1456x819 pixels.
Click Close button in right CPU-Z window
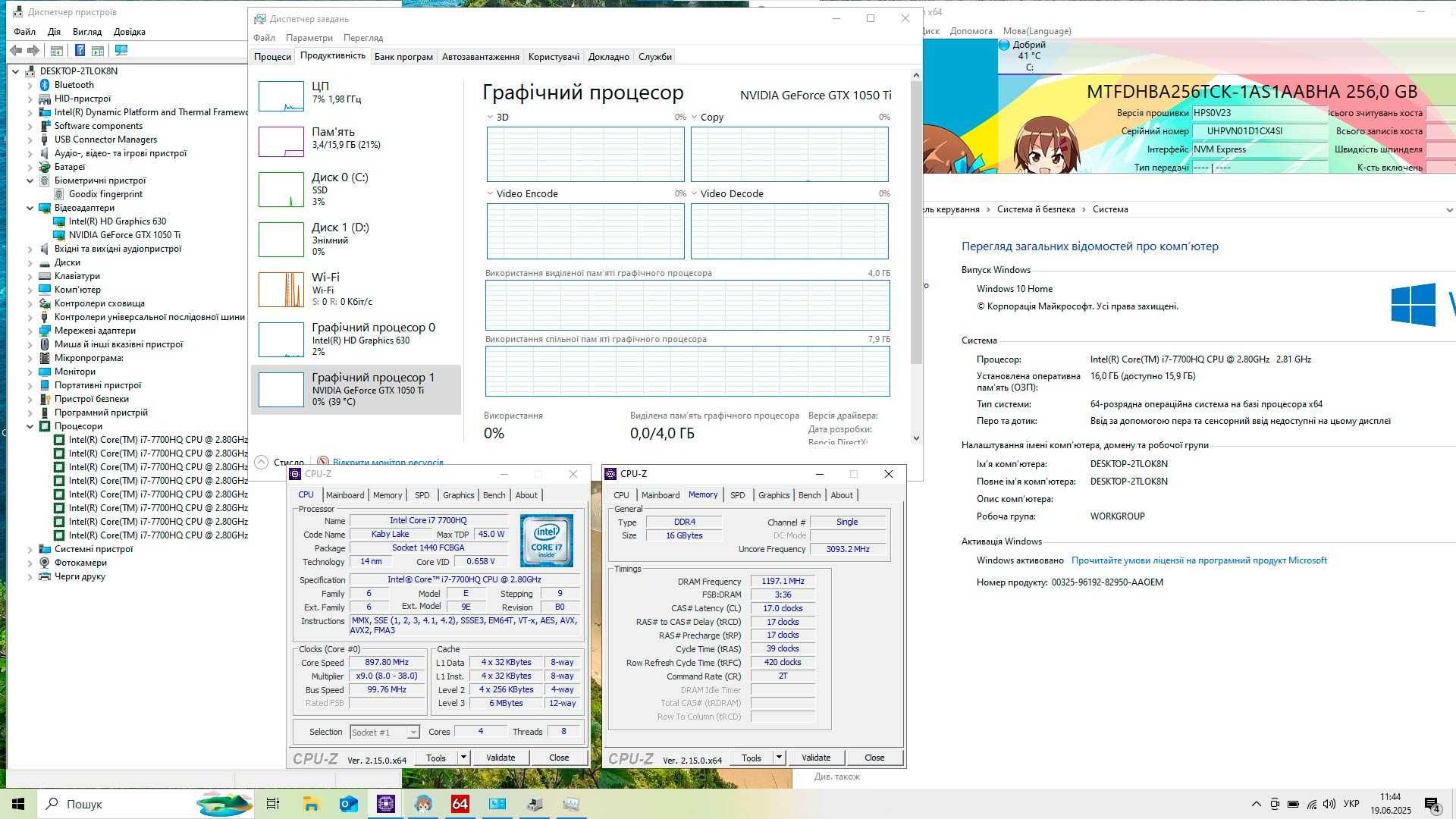pos(874,758)
